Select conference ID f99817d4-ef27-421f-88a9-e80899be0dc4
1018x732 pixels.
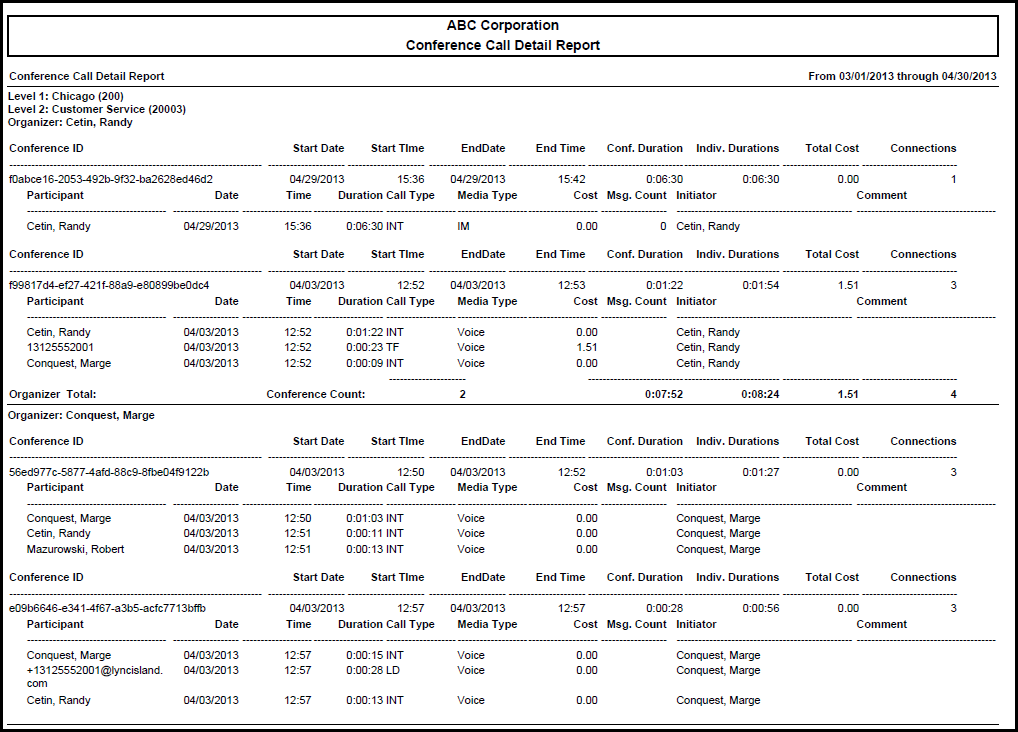tap(130, 285)
